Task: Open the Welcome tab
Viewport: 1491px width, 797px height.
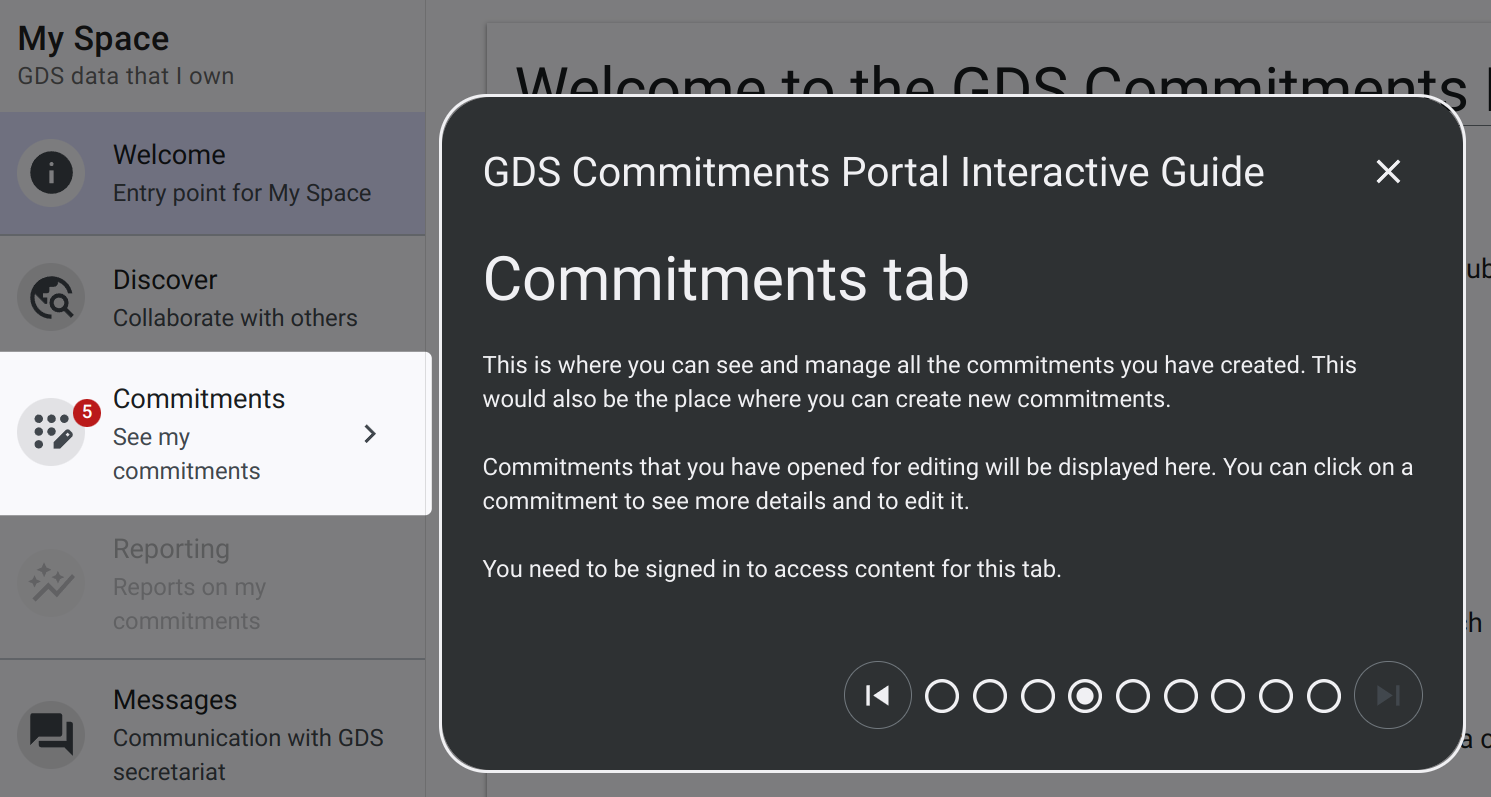Action: pos(213,174)
